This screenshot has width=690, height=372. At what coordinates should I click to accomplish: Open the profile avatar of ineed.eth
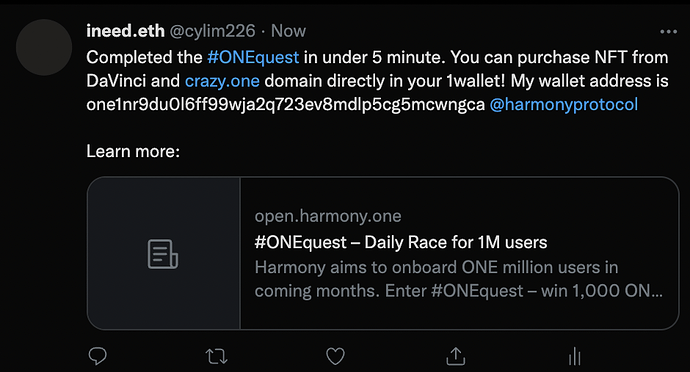click(x=44, y=47)
